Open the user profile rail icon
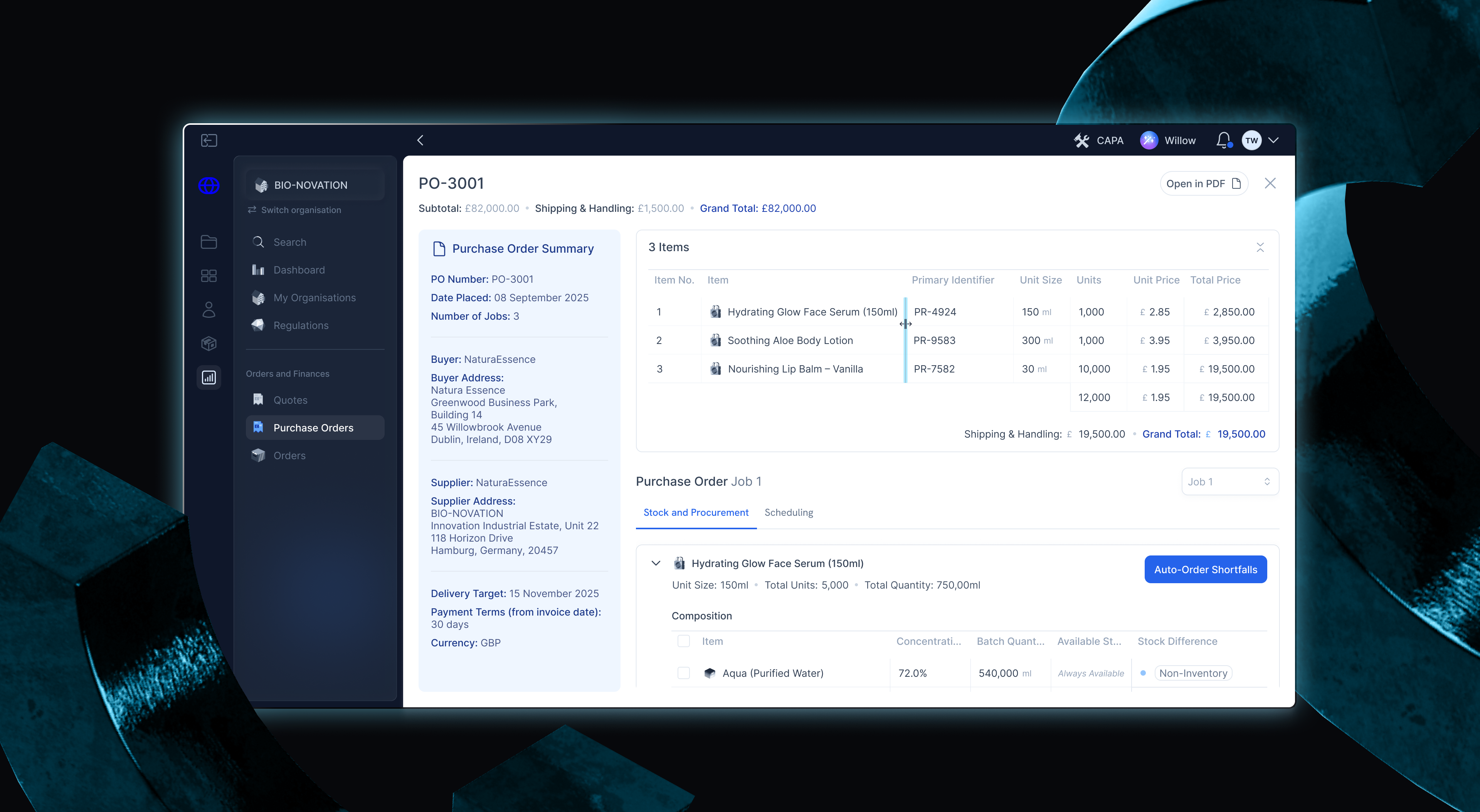The image size is (1480, 812). pos(209,310)
